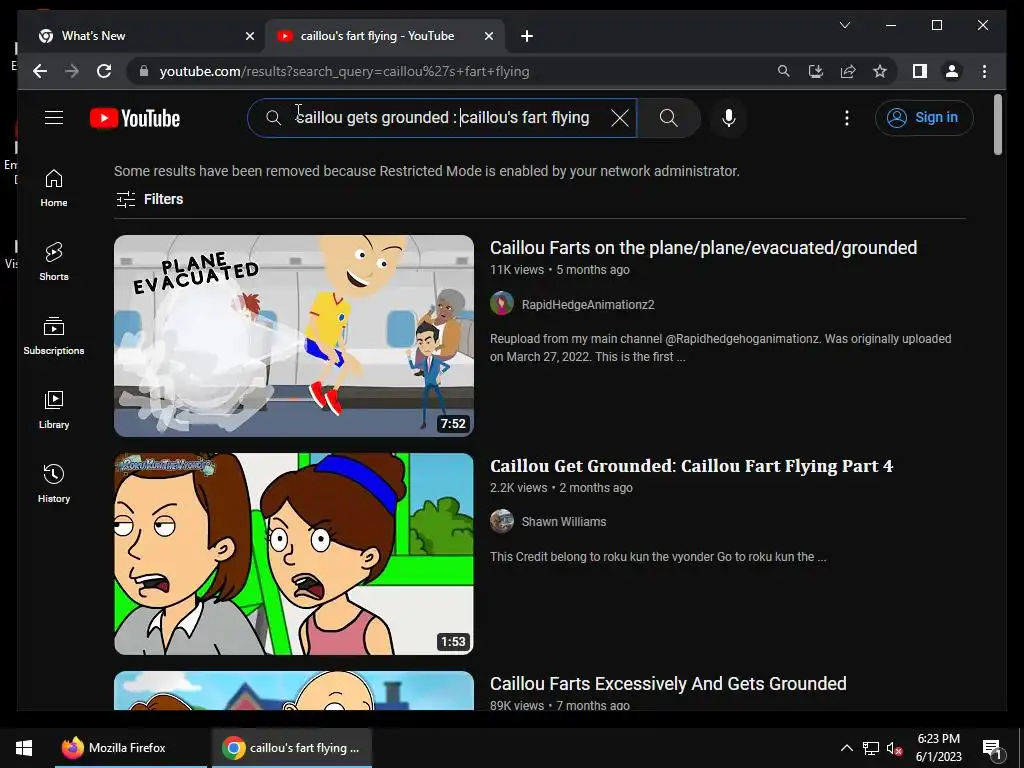Click the YouTube logo
Screen dimensions: 1024x768
click(135, 118)
